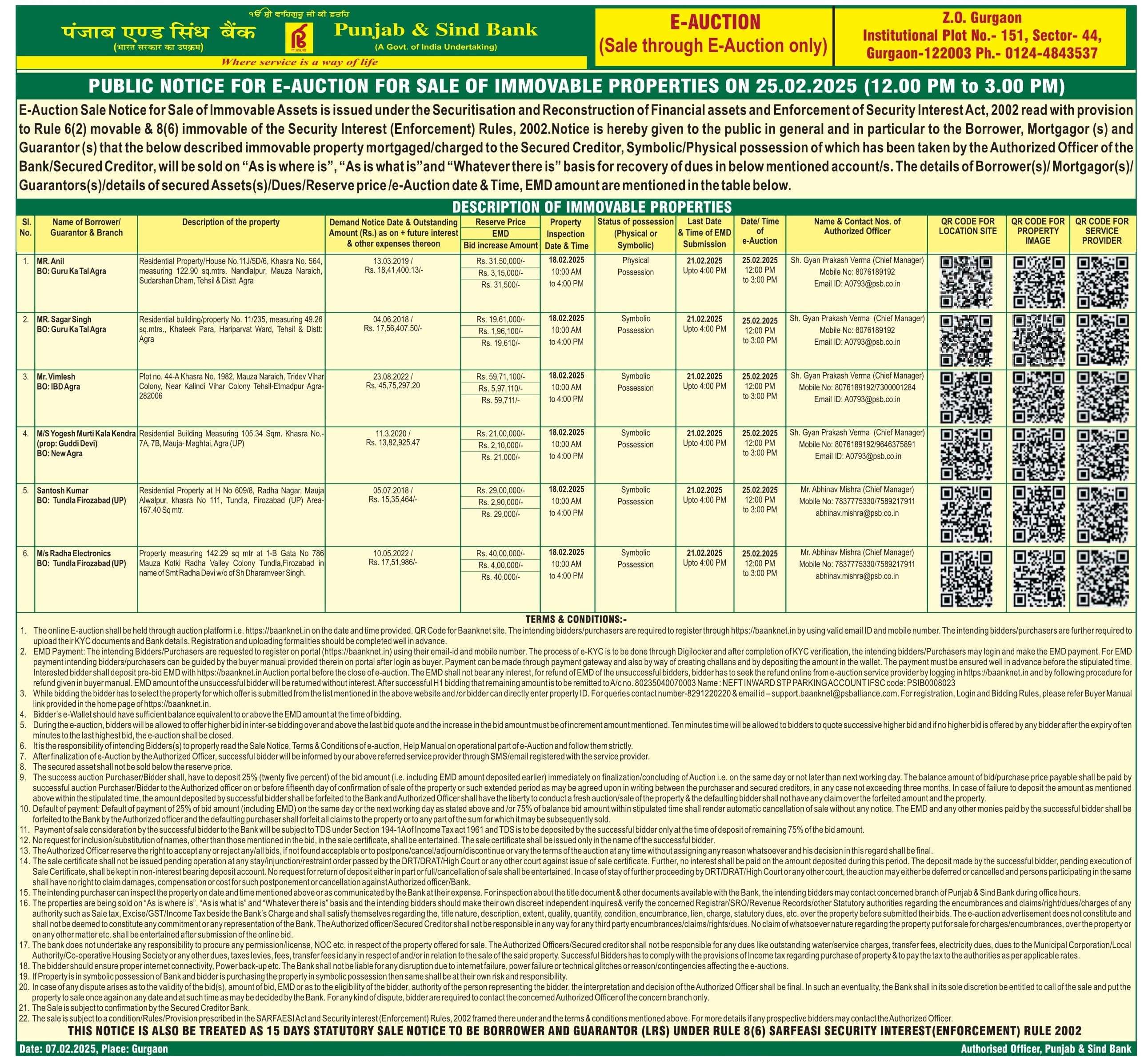Click borrower name 'M/s Radha Electronics'

(74, 554)
